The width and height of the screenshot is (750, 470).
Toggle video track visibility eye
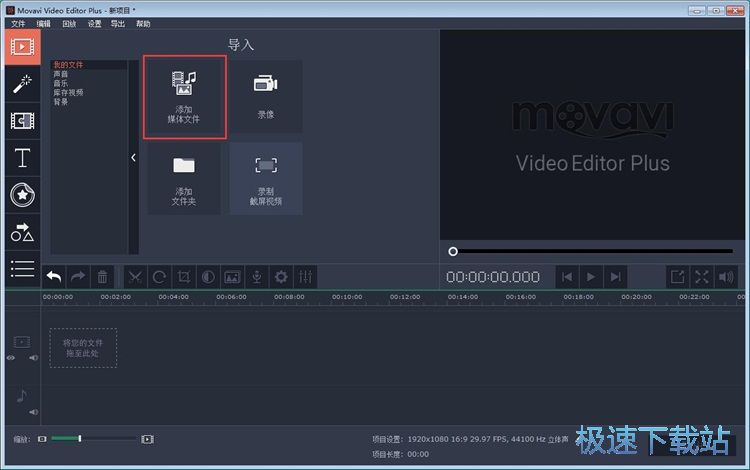pos(11,358)
